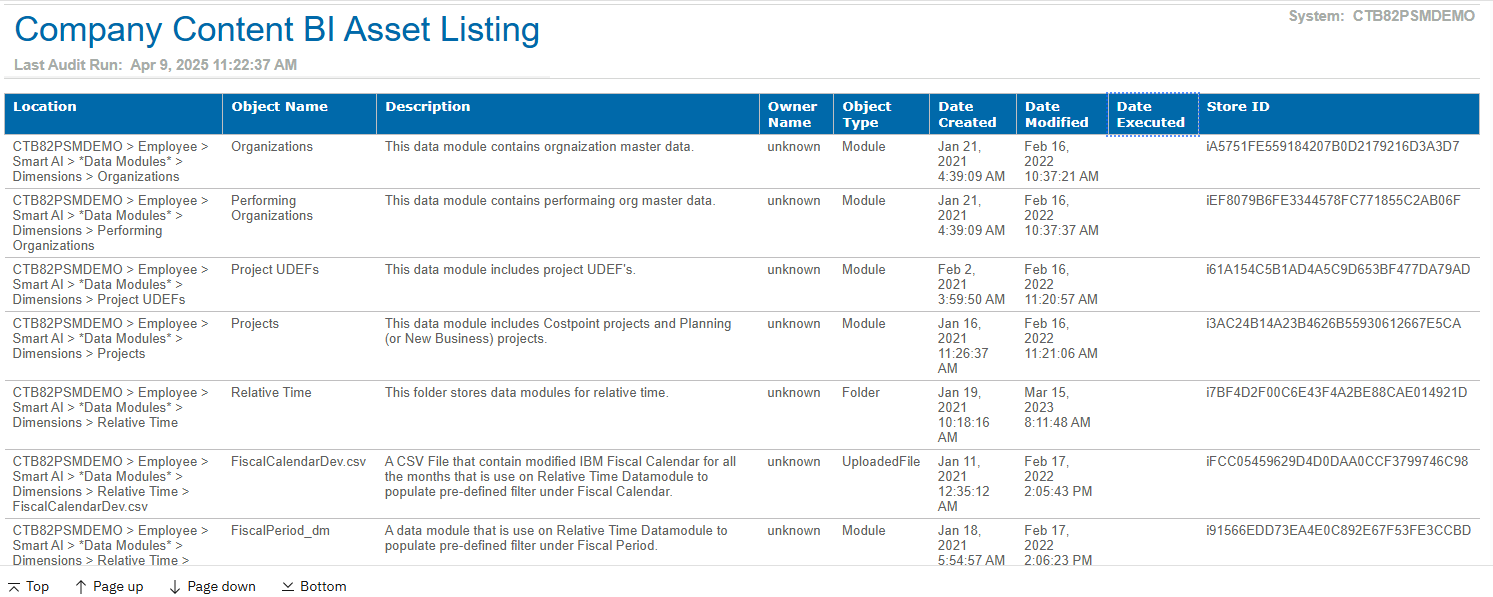
Task: Click the Bottom navigation arrow icon
Action: coord(288,587)
